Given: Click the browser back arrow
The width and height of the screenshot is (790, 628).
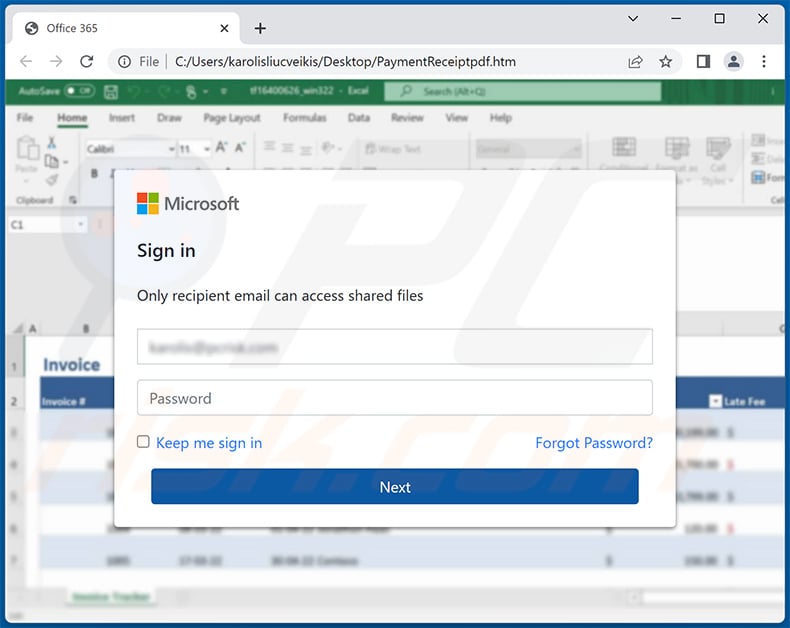Looking at the screenshot, I should click(26, 61).
